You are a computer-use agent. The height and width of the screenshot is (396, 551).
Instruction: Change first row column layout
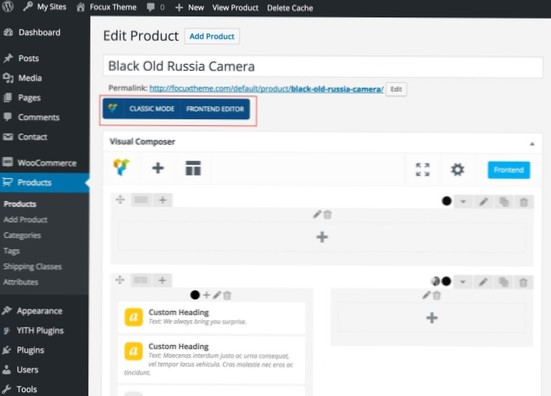[x=141, y=200]
